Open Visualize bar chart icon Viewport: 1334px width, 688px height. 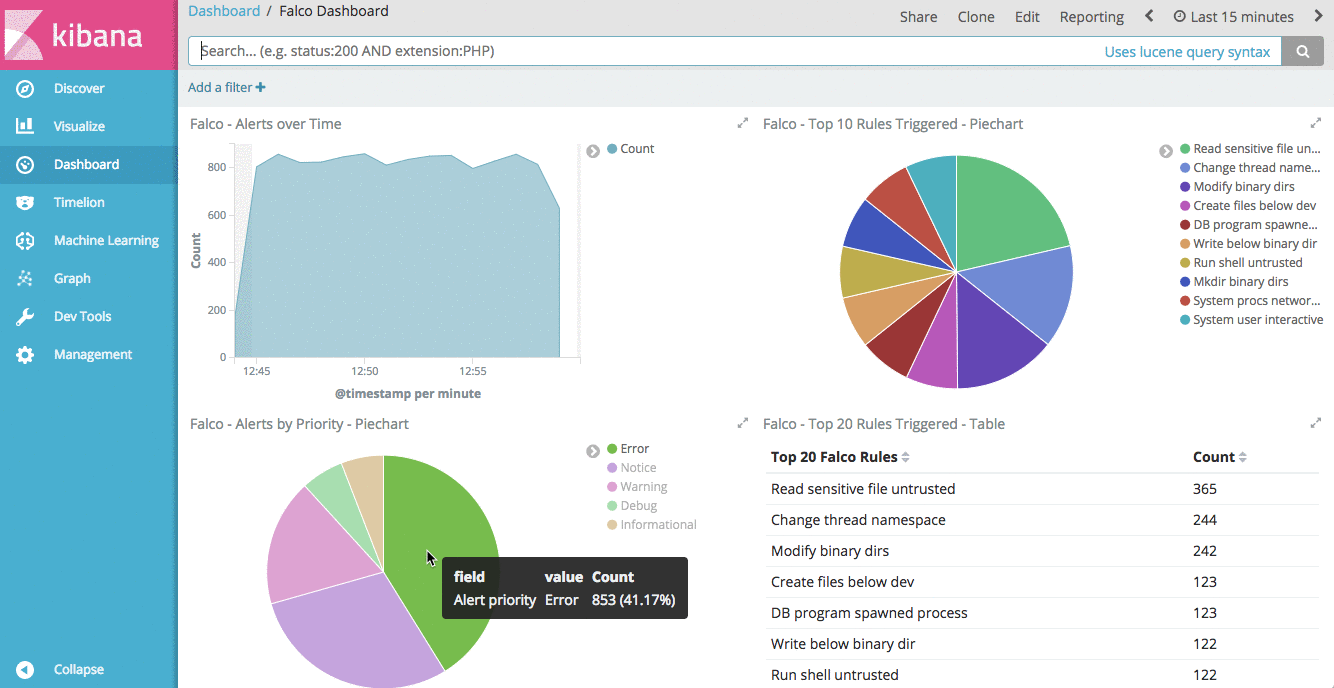point(25,127)
